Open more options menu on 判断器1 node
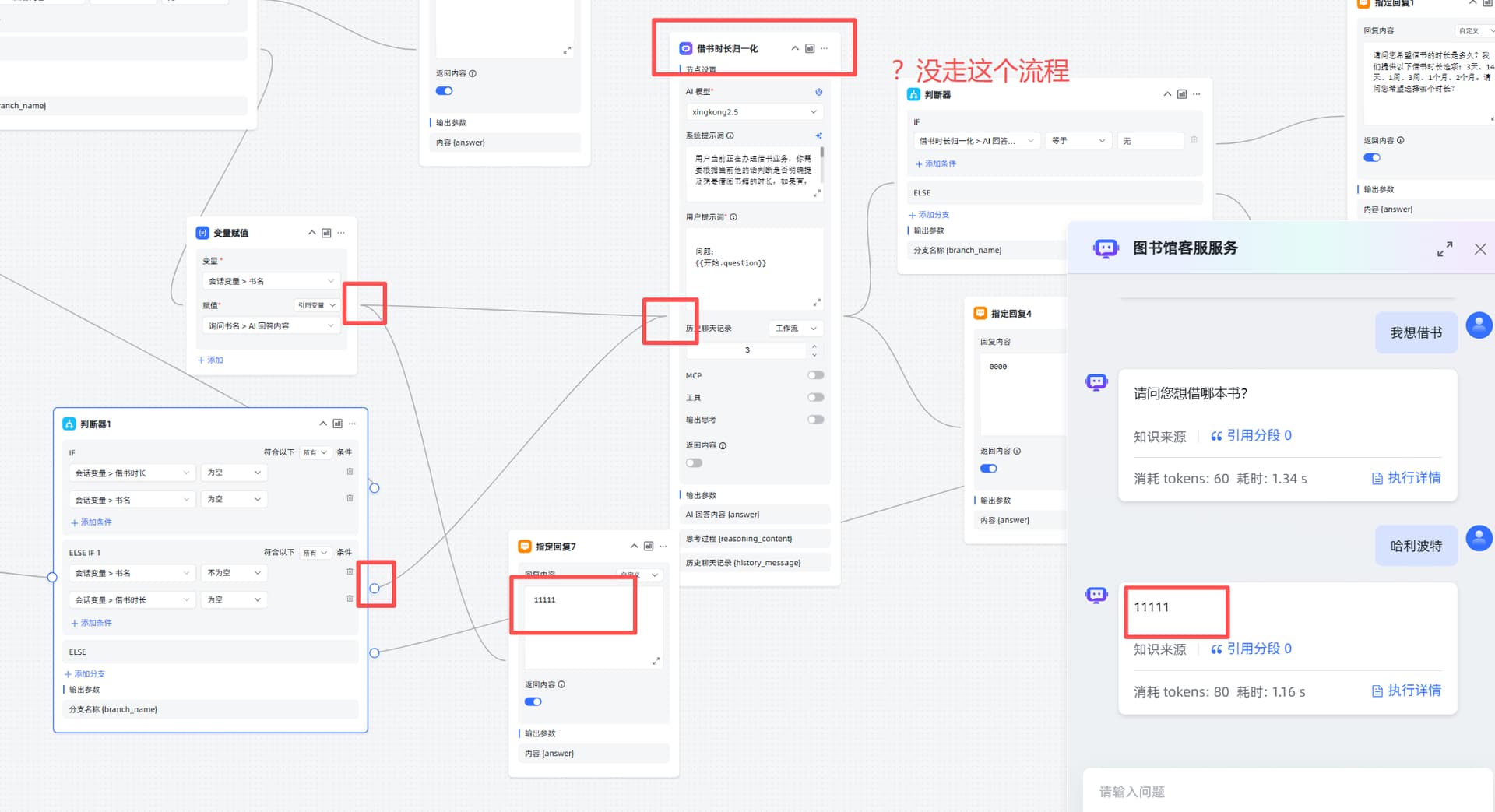The width and height of the screenshot is (1495, 812). tap(353, 424)
